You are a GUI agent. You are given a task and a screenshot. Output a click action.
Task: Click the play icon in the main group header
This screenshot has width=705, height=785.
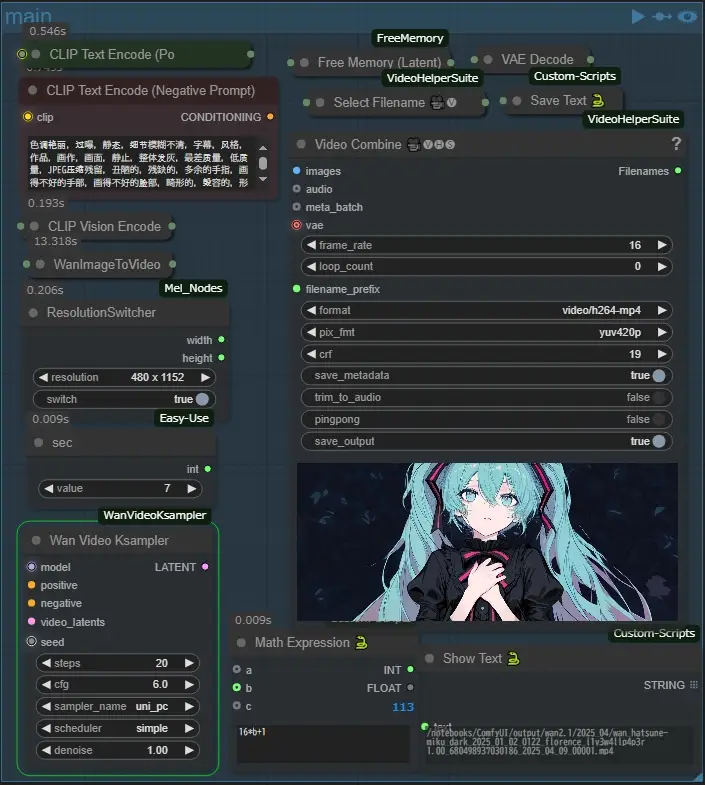pyautogui.click(x=638, y=17)
